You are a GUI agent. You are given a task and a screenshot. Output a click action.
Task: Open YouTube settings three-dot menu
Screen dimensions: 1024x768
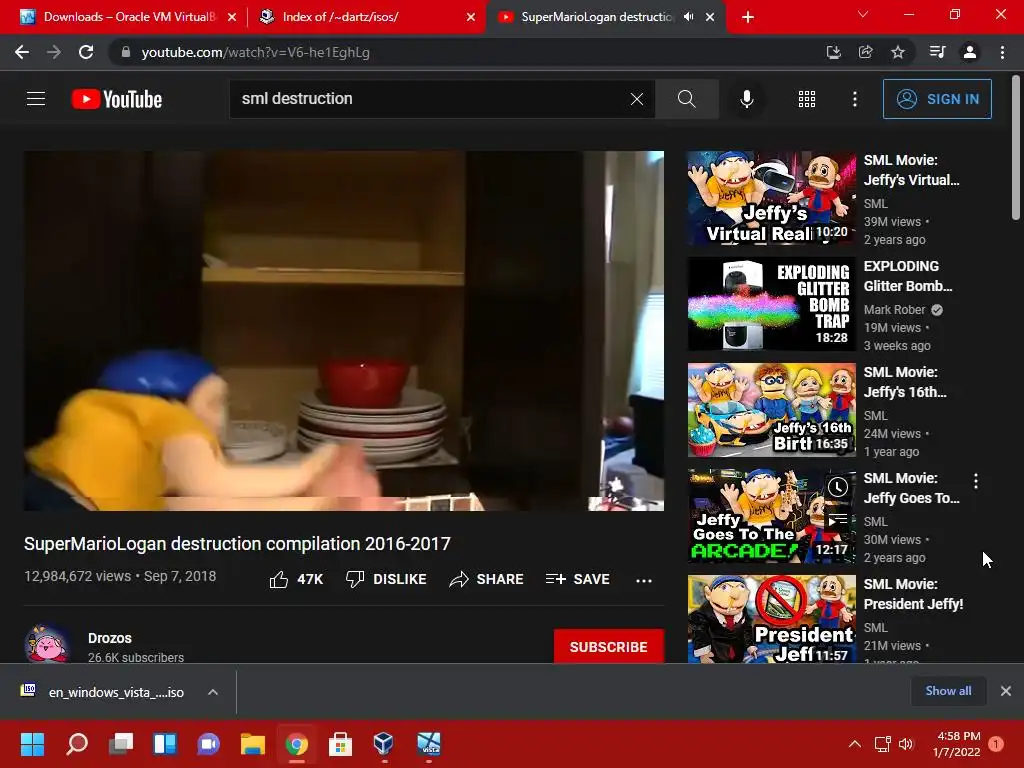click(854, 99)
